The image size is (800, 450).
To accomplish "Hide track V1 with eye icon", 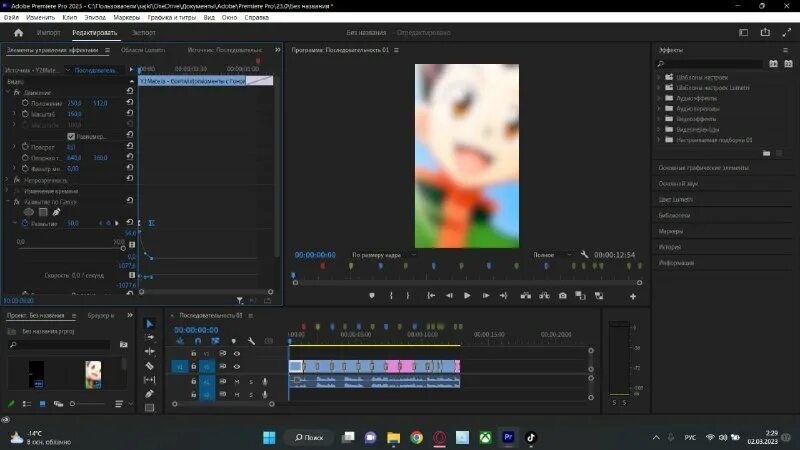I will (x=237, y=366).
